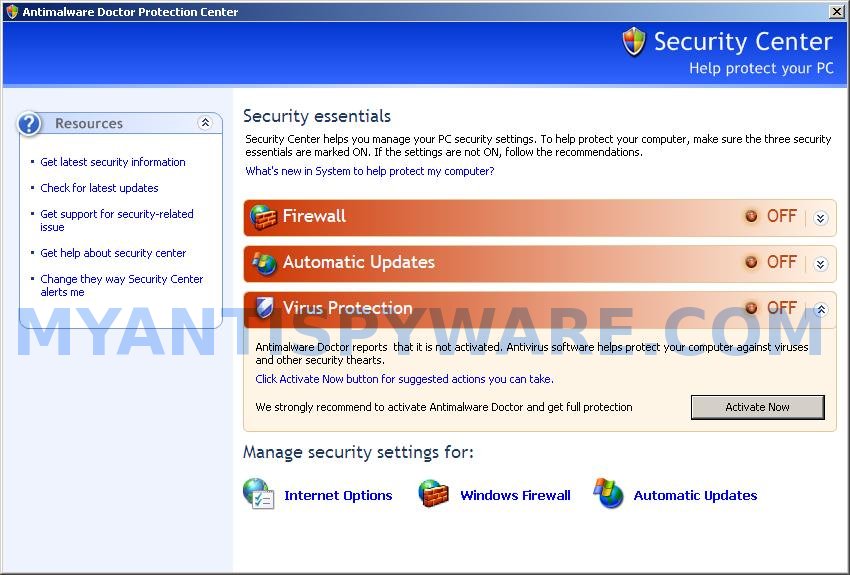Click the Resources question mark icon
This screenshot has width=850, height=575.
click(29, 124)
